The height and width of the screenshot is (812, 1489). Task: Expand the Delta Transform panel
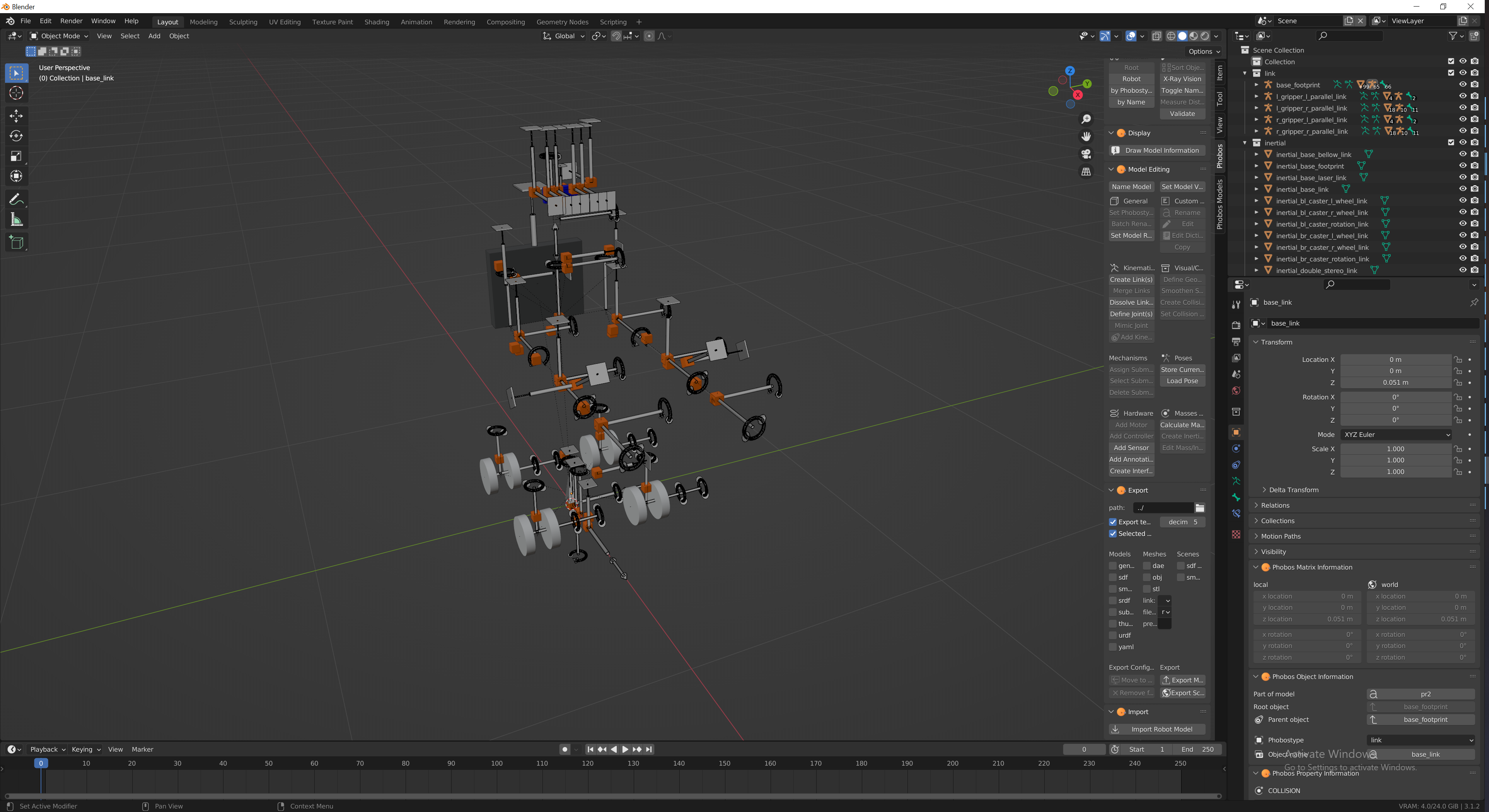click(1294, 490)
